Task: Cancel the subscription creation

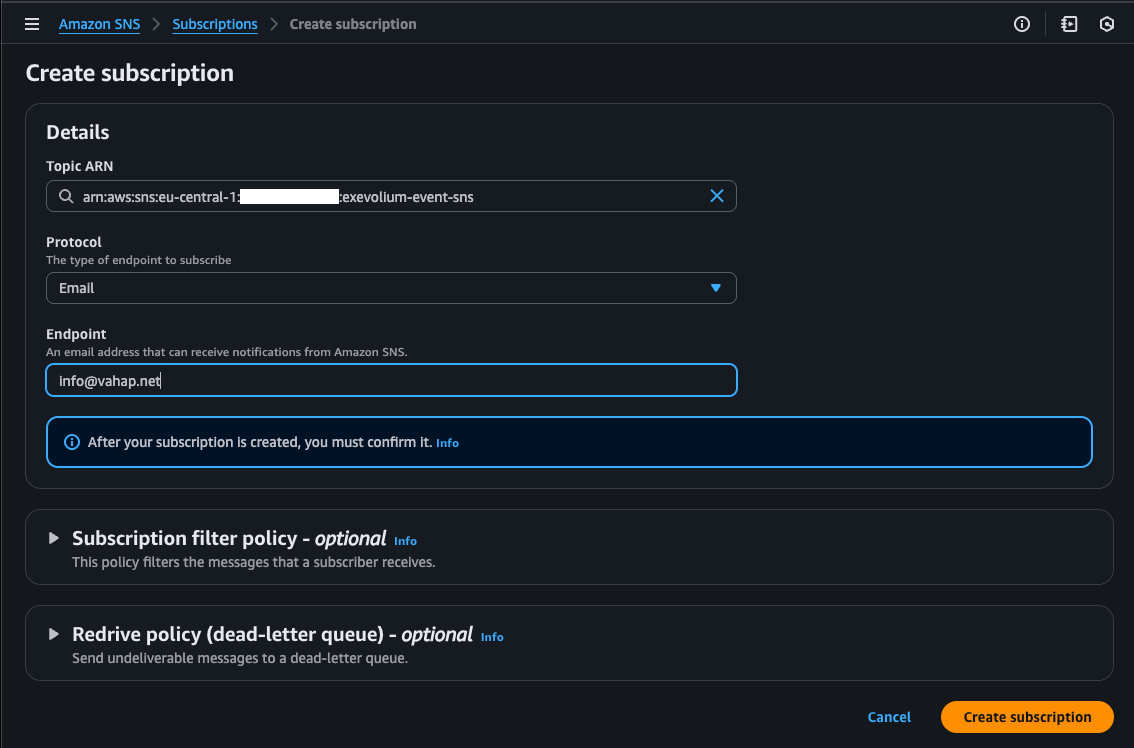Action: pos(889,717)
